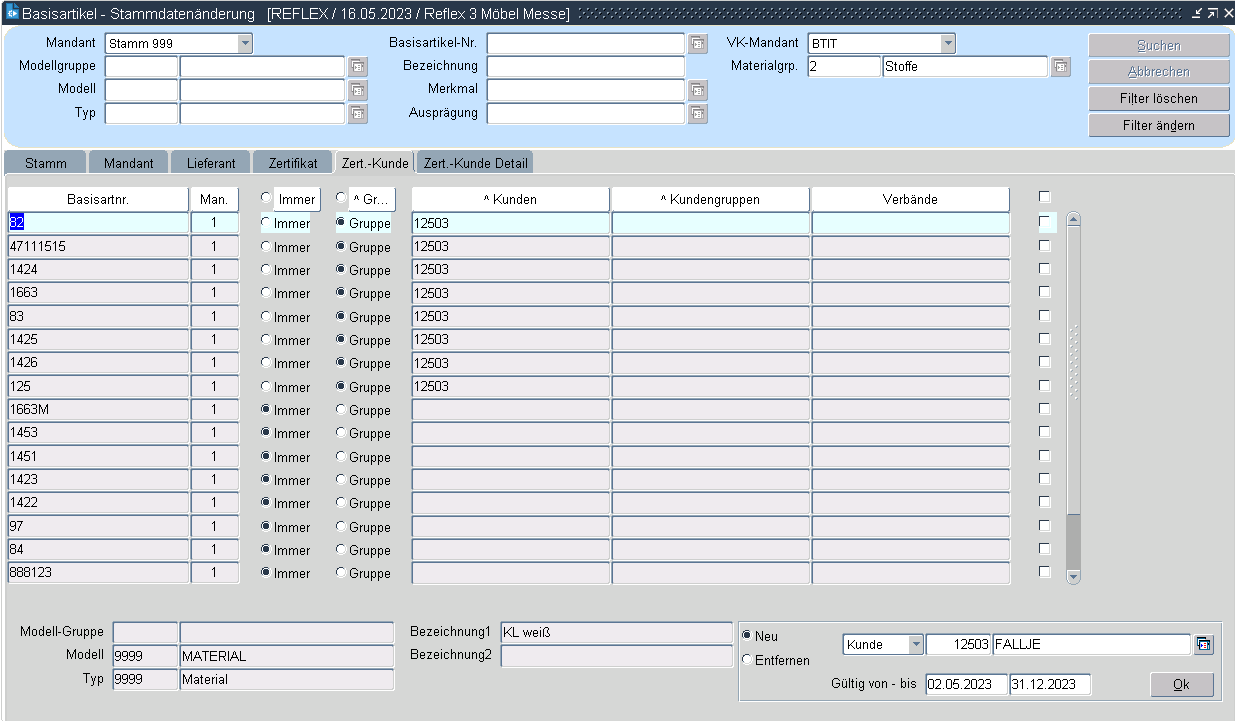Click lookup icon next to Modell field
1235x721 pixels.
pos(357,90)
